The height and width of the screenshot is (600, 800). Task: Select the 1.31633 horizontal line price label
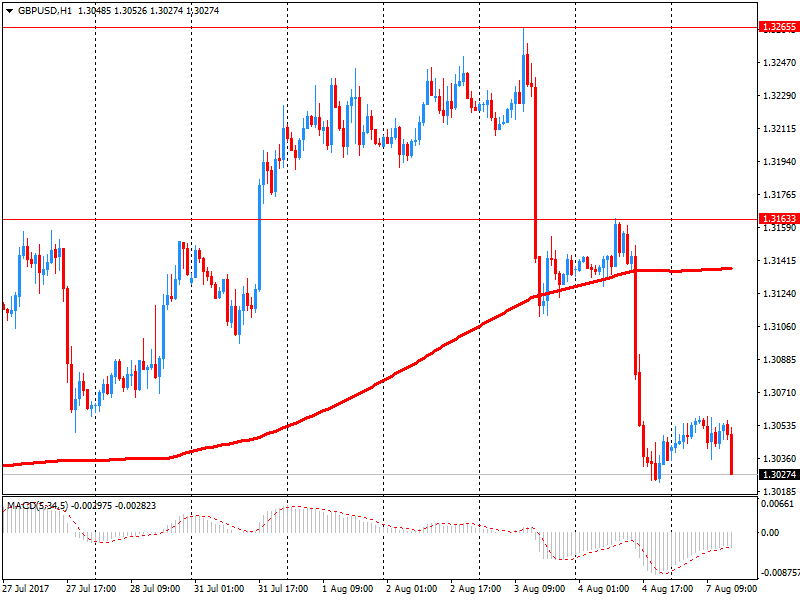779,219
